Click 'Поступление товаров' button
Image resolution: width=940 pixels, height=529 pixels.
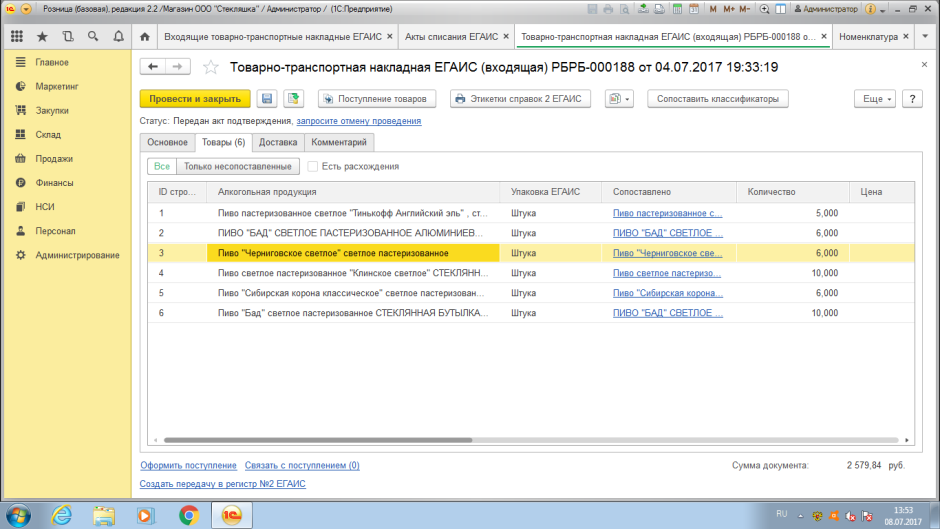(x=376, y=99)
